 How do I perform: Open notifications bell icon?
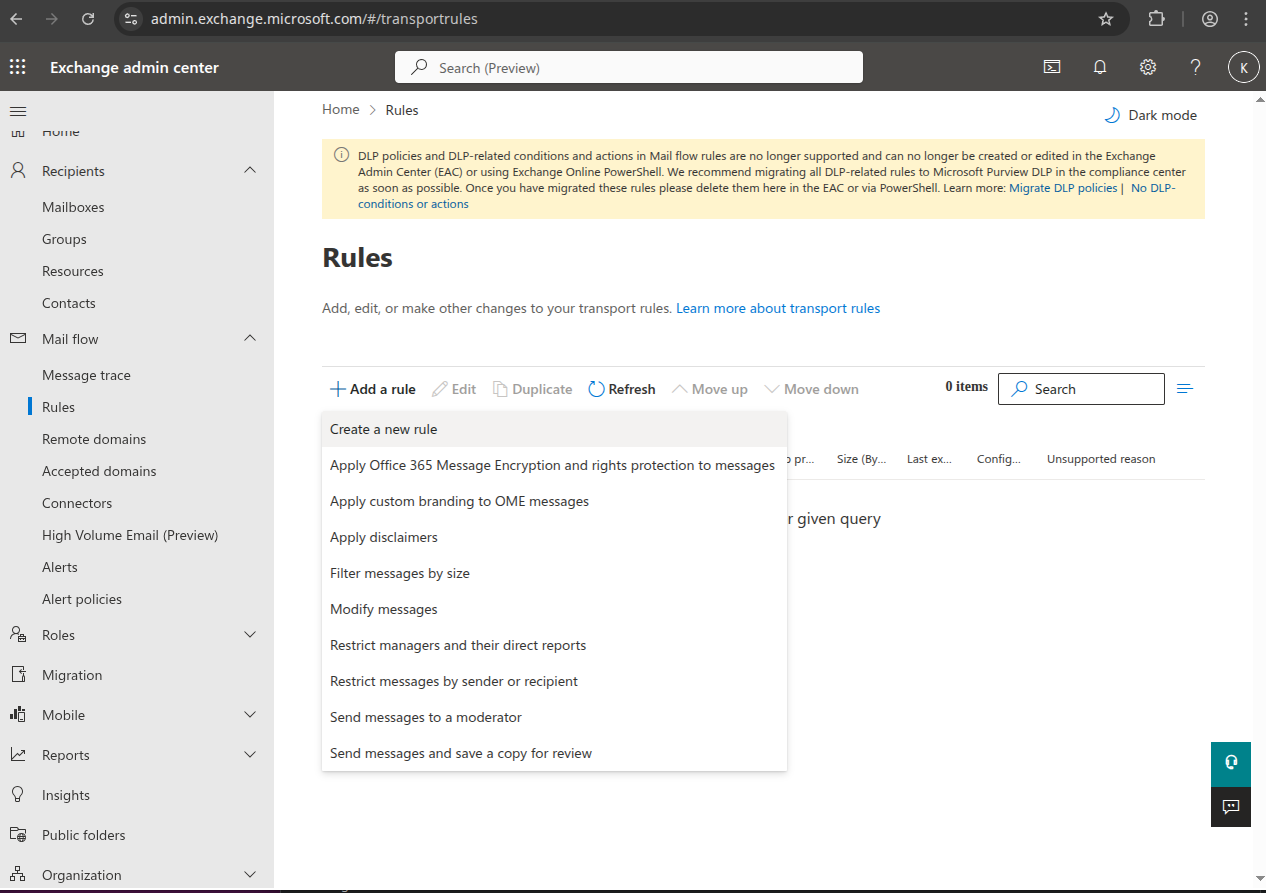(x=1100, y=67)
